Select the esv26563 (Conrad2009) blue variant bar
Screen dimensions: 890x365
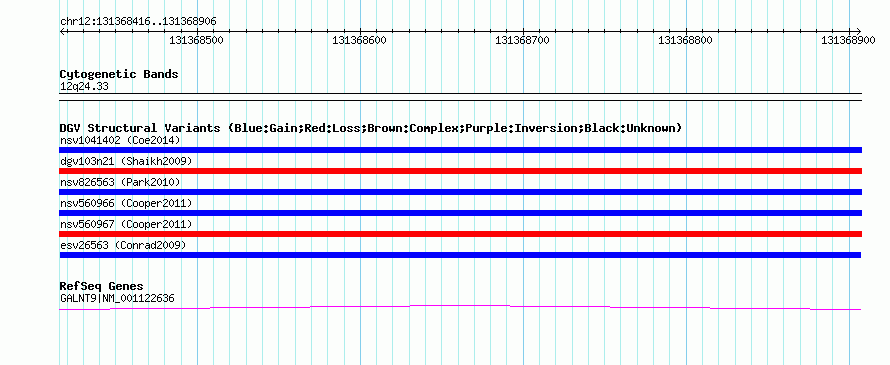[460, 255]
